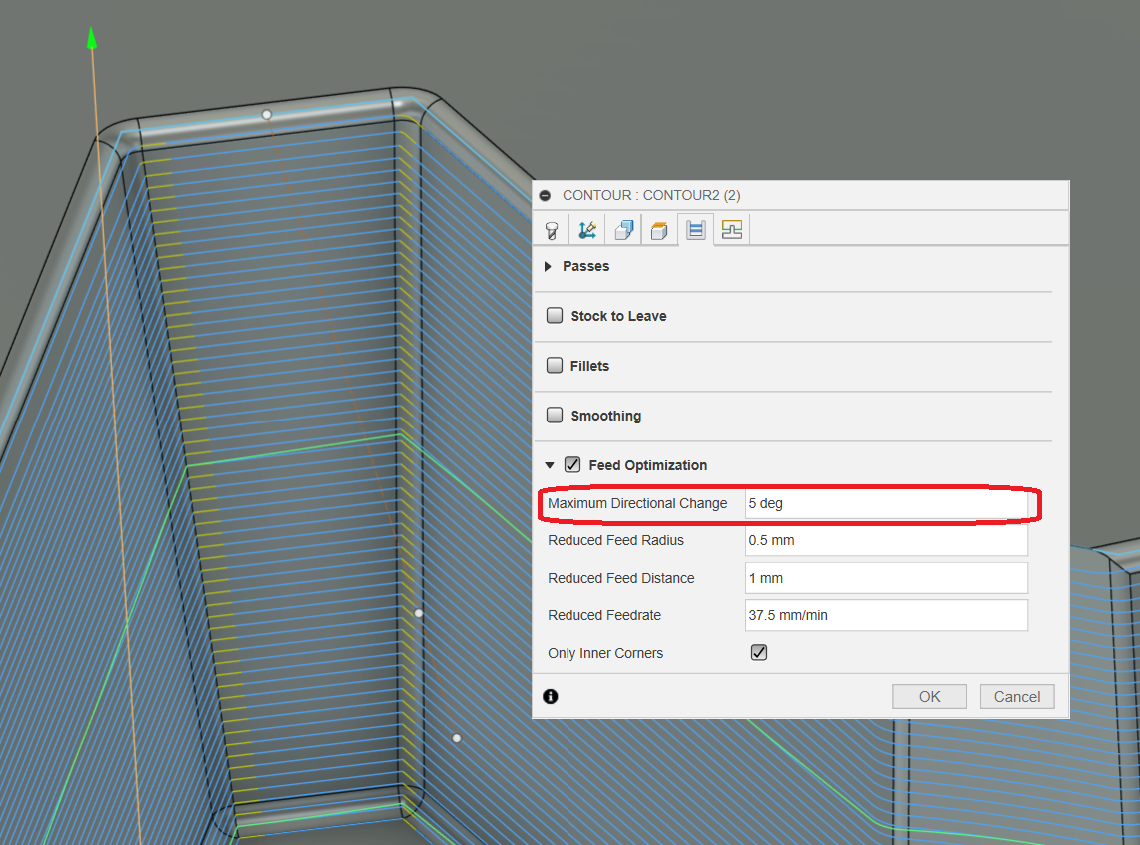Click the info icon at dialog bottom
The width and height of the screenshot is (1140, 845).
click(x=550, y=696)
